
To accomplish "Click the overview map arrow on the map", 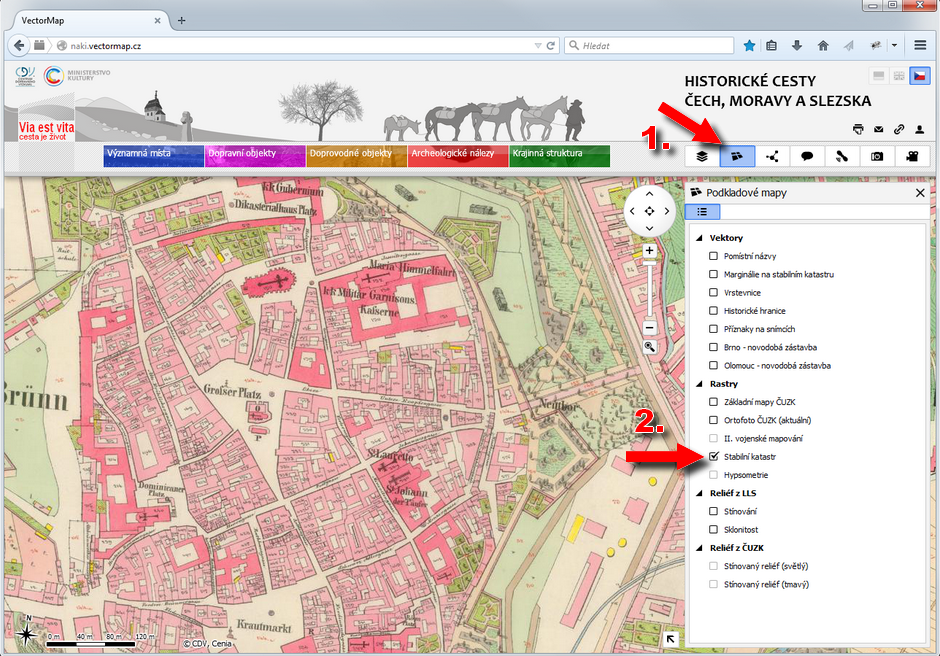I will coord(671,639).
